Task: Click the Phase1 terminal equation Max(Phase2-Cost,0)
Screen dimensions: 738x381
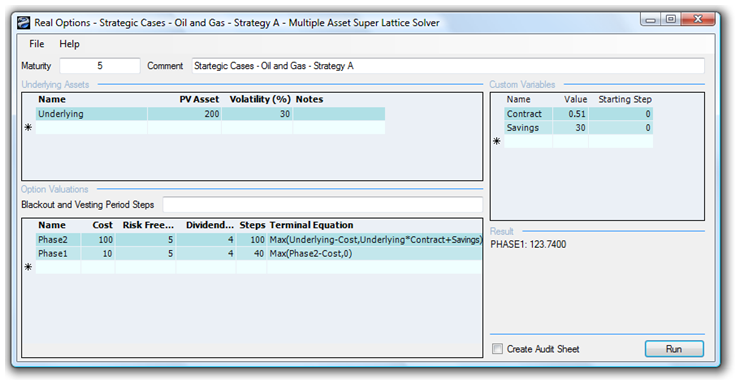Action: pyautogui.click(x=311, y=254)
